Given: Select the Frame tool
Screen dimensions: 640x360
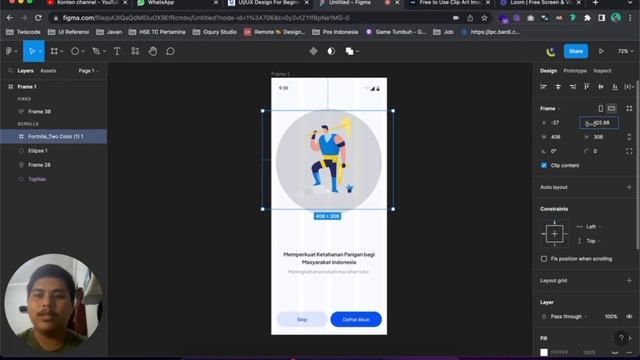Looking at the screenshot, I should click(54, 51).
